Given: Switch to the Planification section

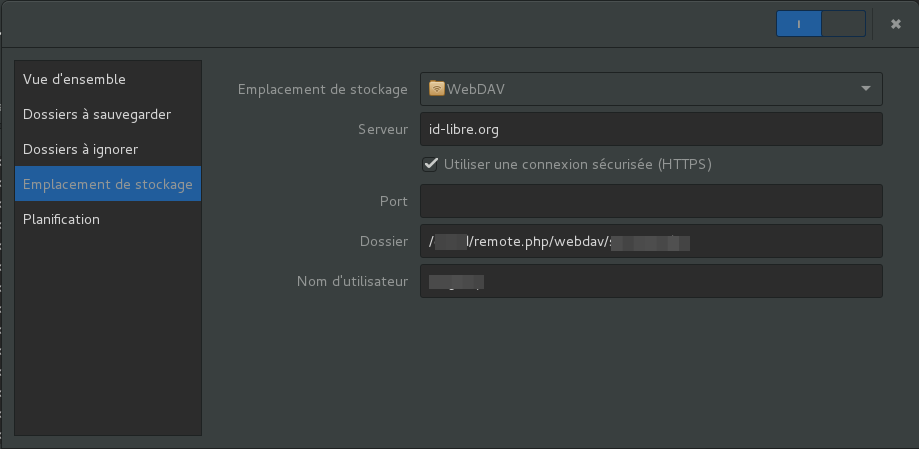Looking at the screenshot, I should pyautogui.click(x=62, y=219).
